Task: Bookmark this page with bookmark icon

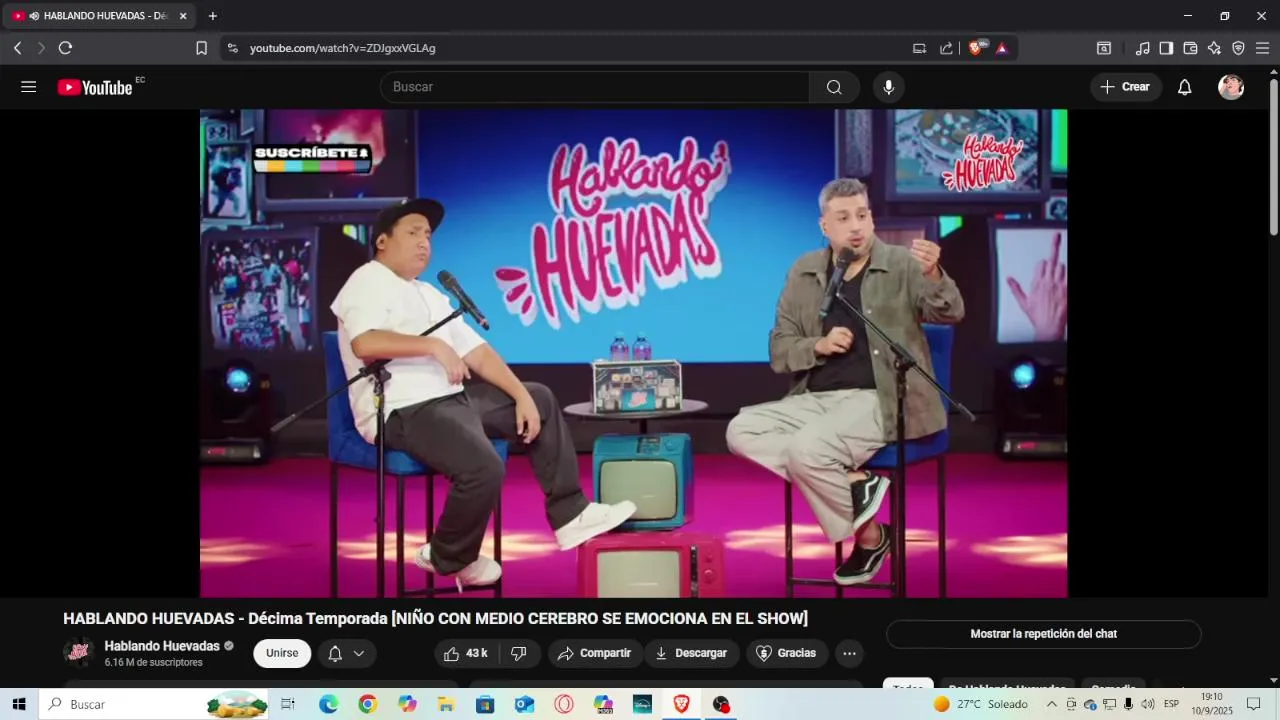Action: click(x=201, y=48)
